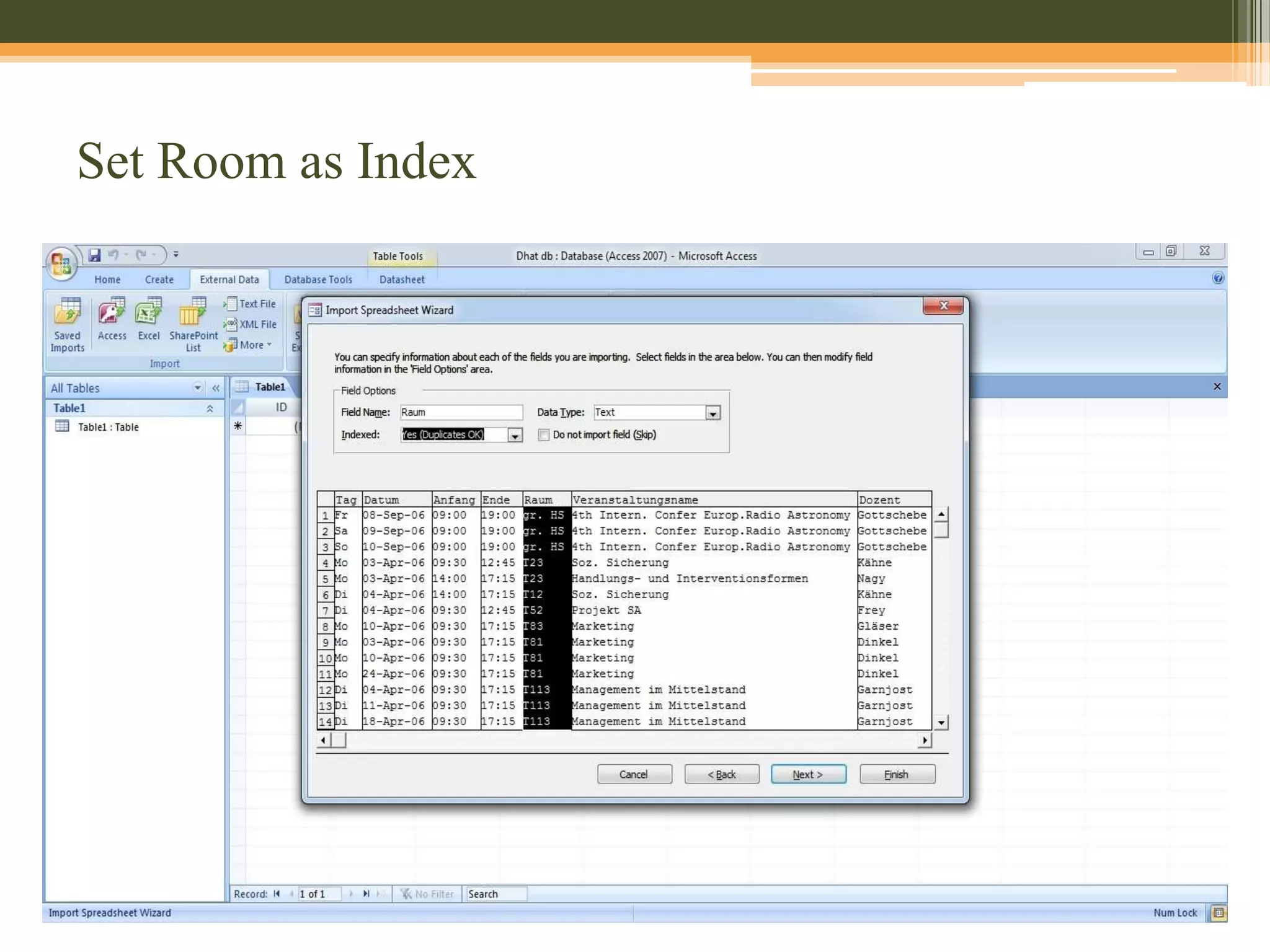Click the Data Type box showing Text
1270x952 pixels.
(x=649, y=412)
